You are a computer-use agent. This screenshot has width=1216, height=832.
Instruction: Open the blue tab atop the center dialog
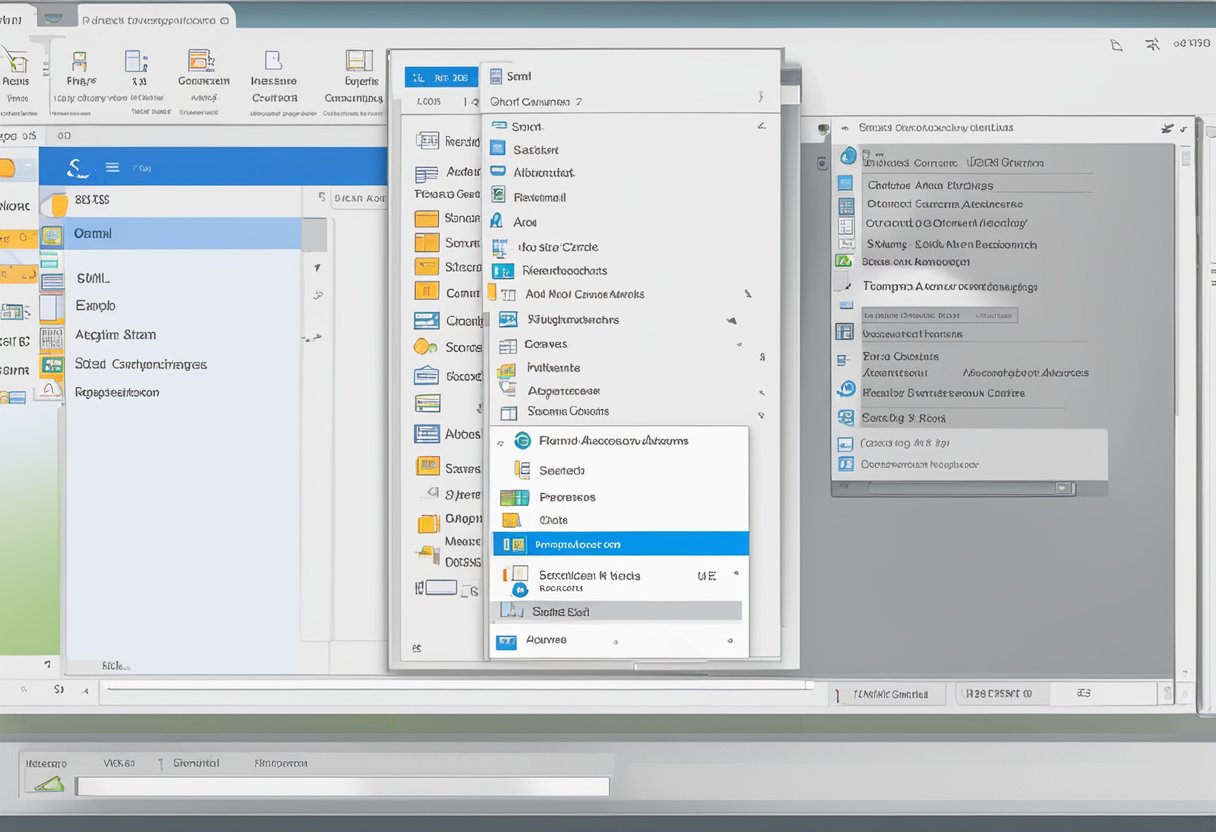(x=440, y=77)
